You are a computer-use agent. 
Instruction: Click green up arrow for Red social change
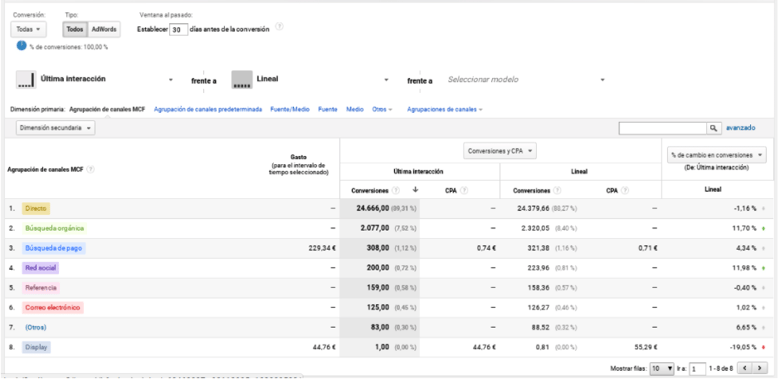point(763,269)
